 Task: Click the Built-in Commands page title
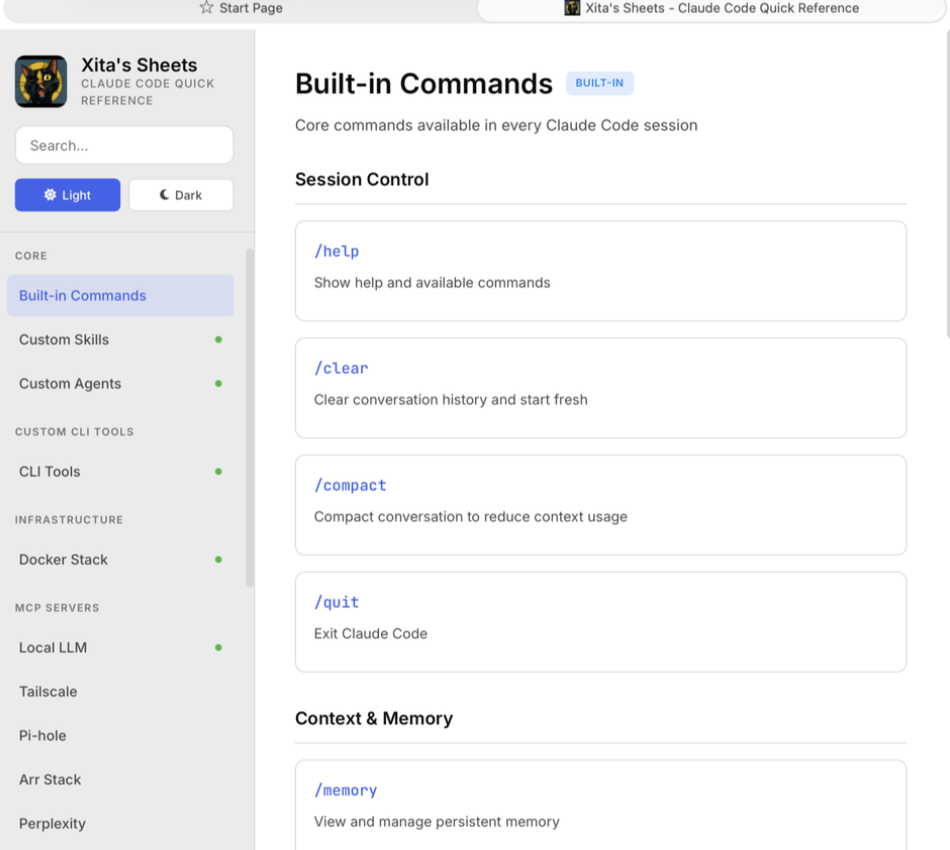point(424,84)
